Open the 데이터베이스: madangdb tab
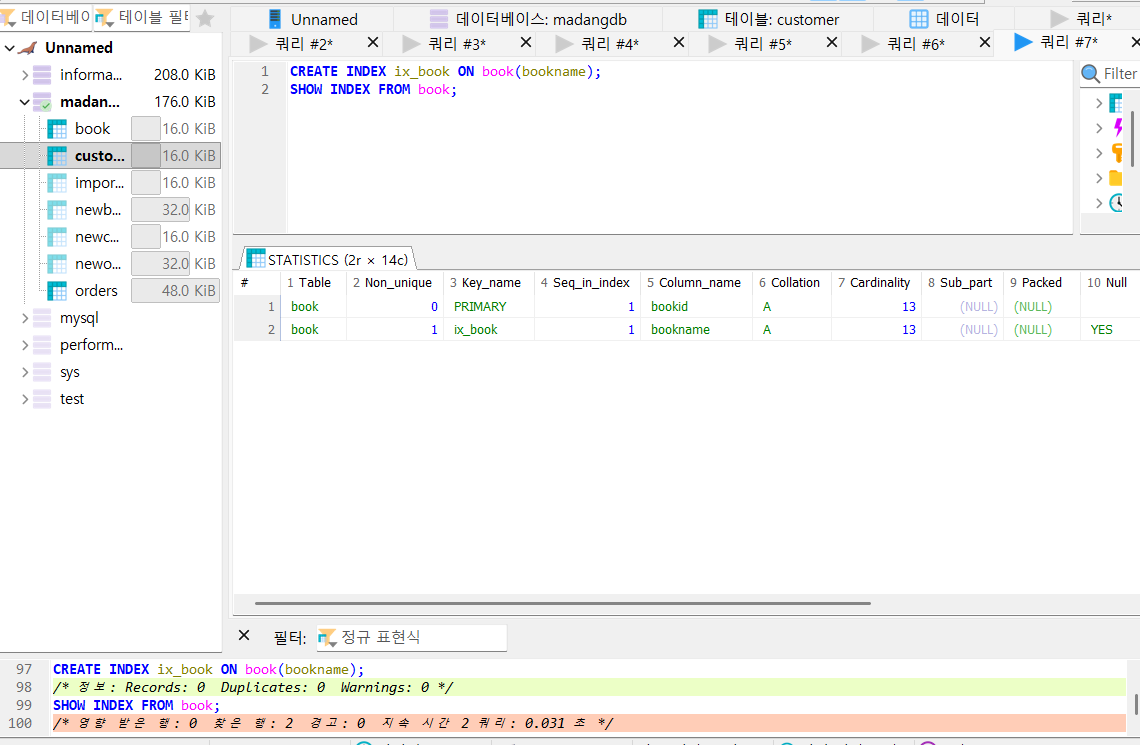 528,19
